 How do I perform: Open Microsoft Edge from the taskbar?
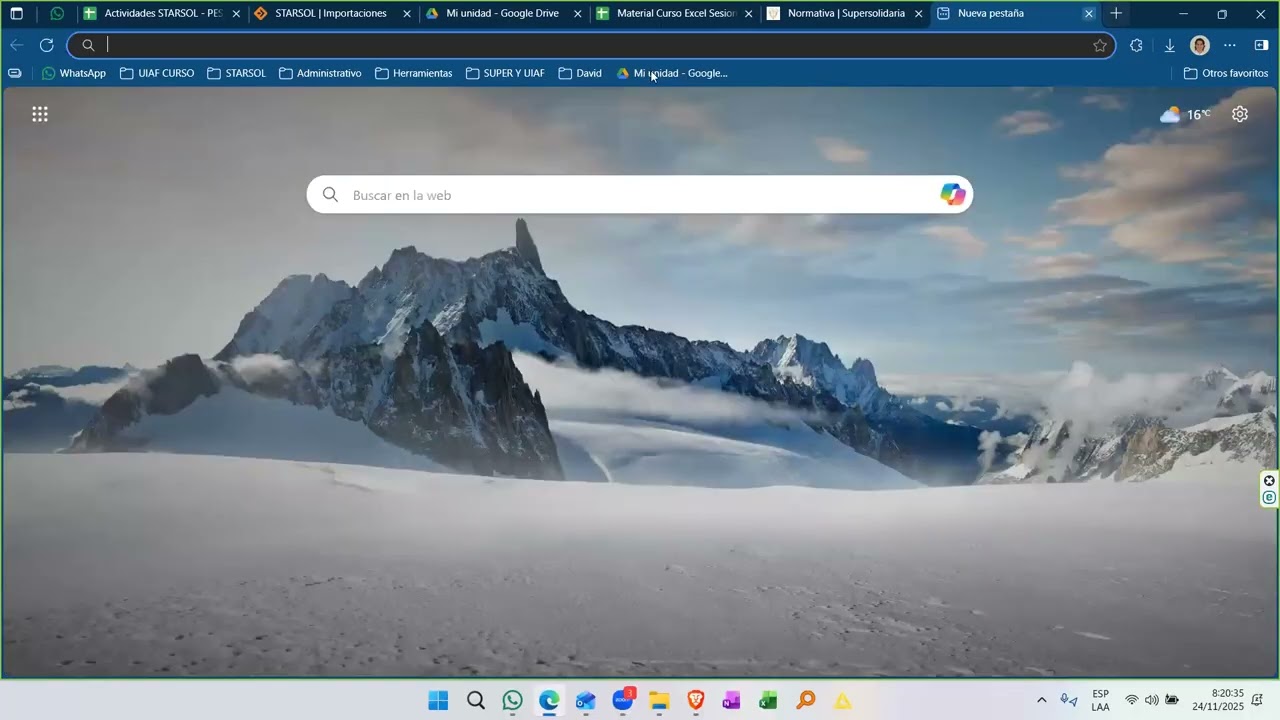click(549, 701)
